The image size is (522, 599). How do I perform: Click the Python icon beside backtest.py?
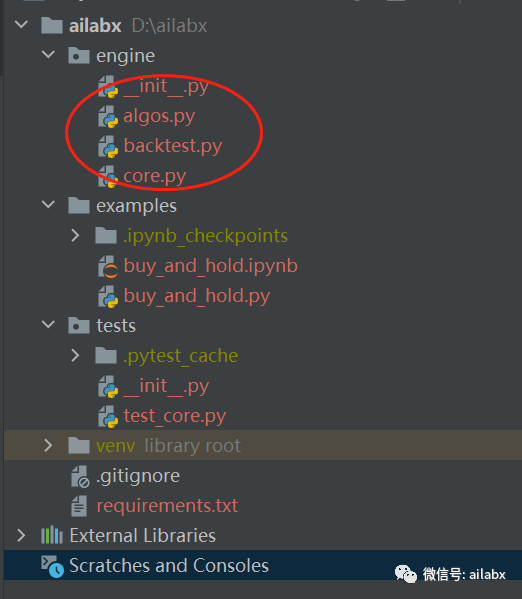(x=108, y=146)
